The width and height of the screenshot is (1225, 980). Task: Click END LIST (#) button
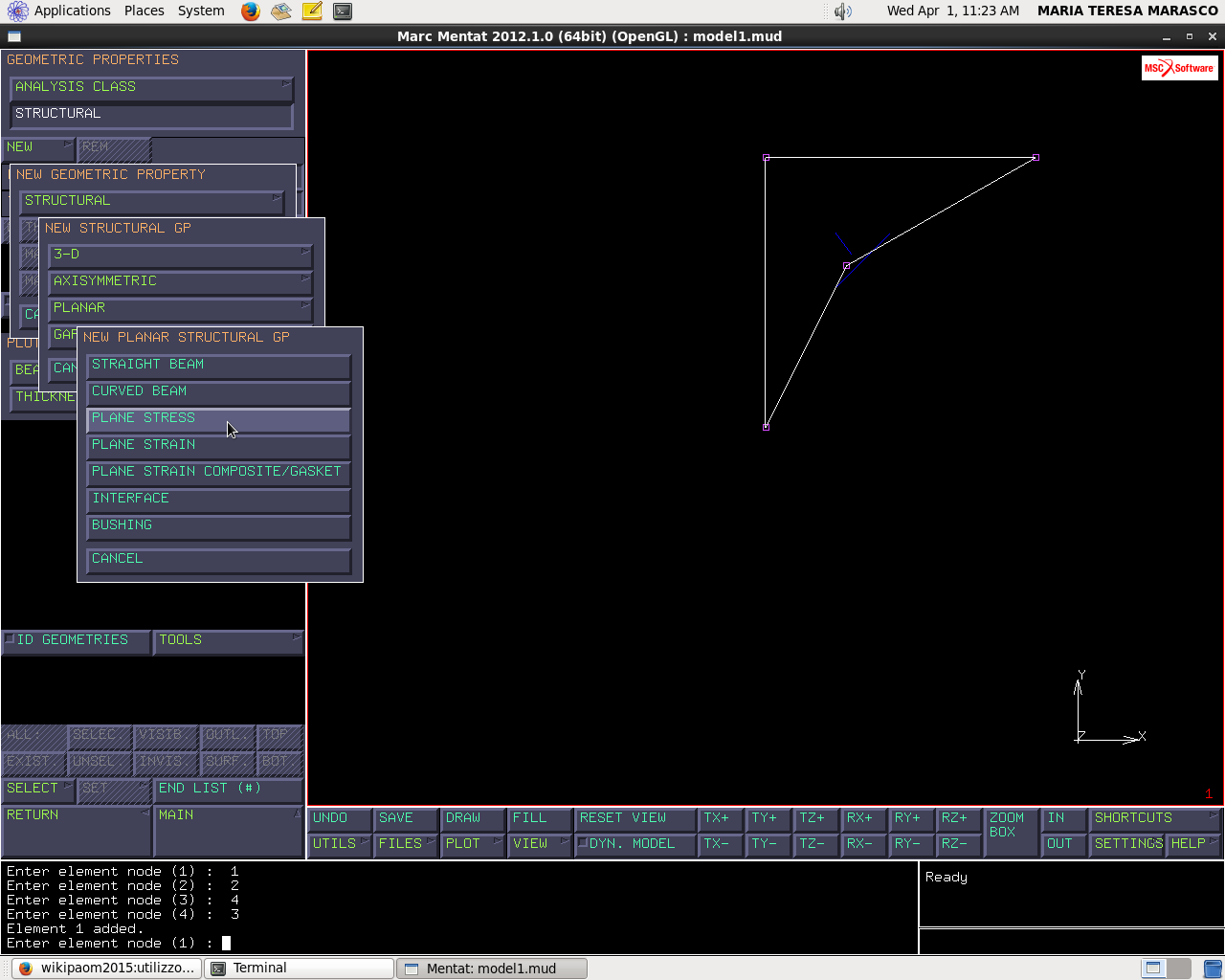coord(228,790)
